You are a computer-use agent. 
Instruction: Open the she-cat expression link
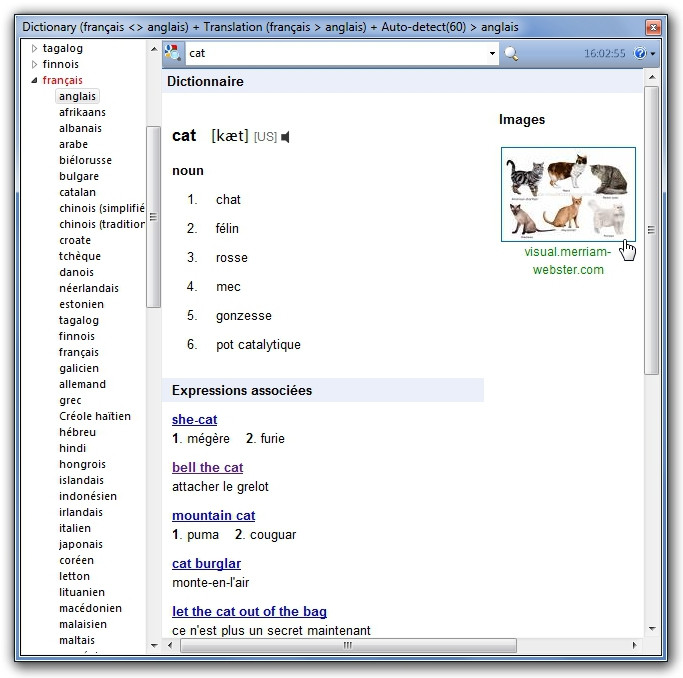pyautogui.click(x=194, y=420)
